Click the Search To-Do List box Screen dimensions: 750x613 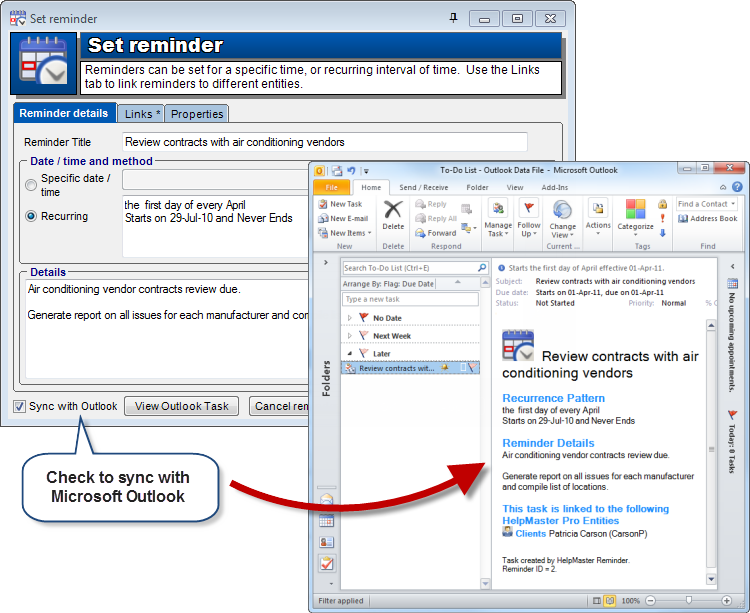click(410, 268)
